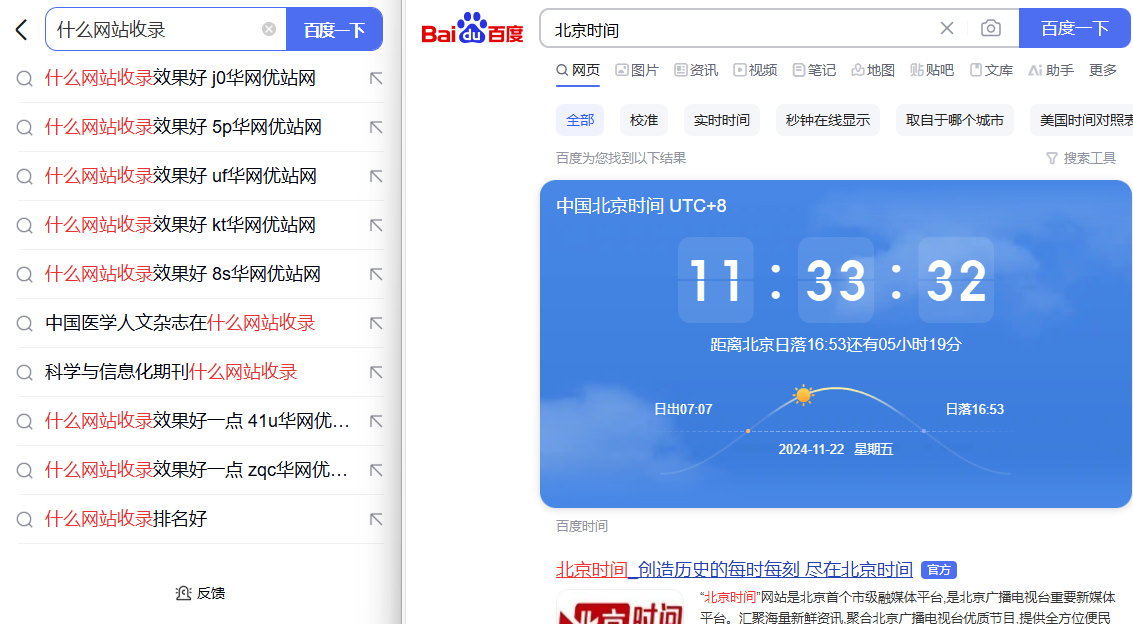Switch to 图片 tab
This screenshot has height=624, width=1133.
tap(637, 70)
